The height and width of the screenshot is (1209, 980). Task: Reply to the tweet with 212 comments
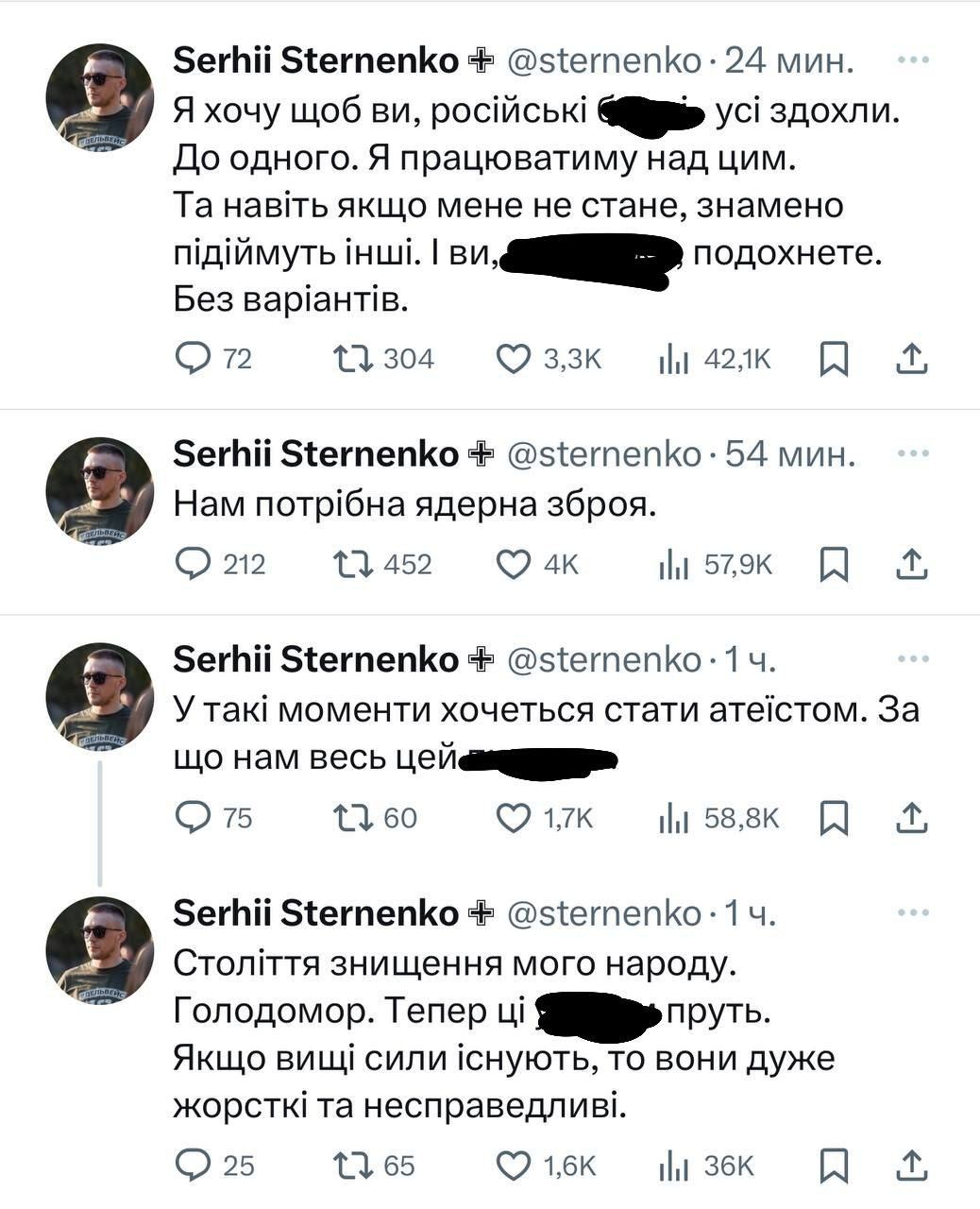click(x=194, y=564)
